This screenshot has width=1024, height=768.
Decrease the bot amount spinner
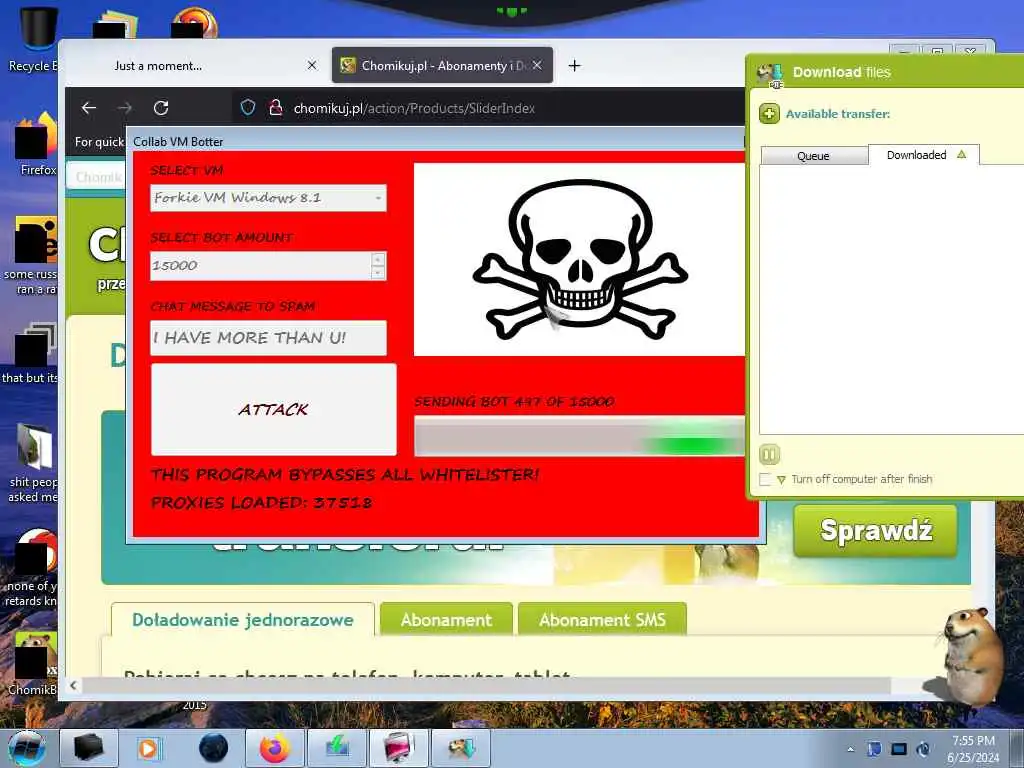pyautogui.click(x=378, y=273)
